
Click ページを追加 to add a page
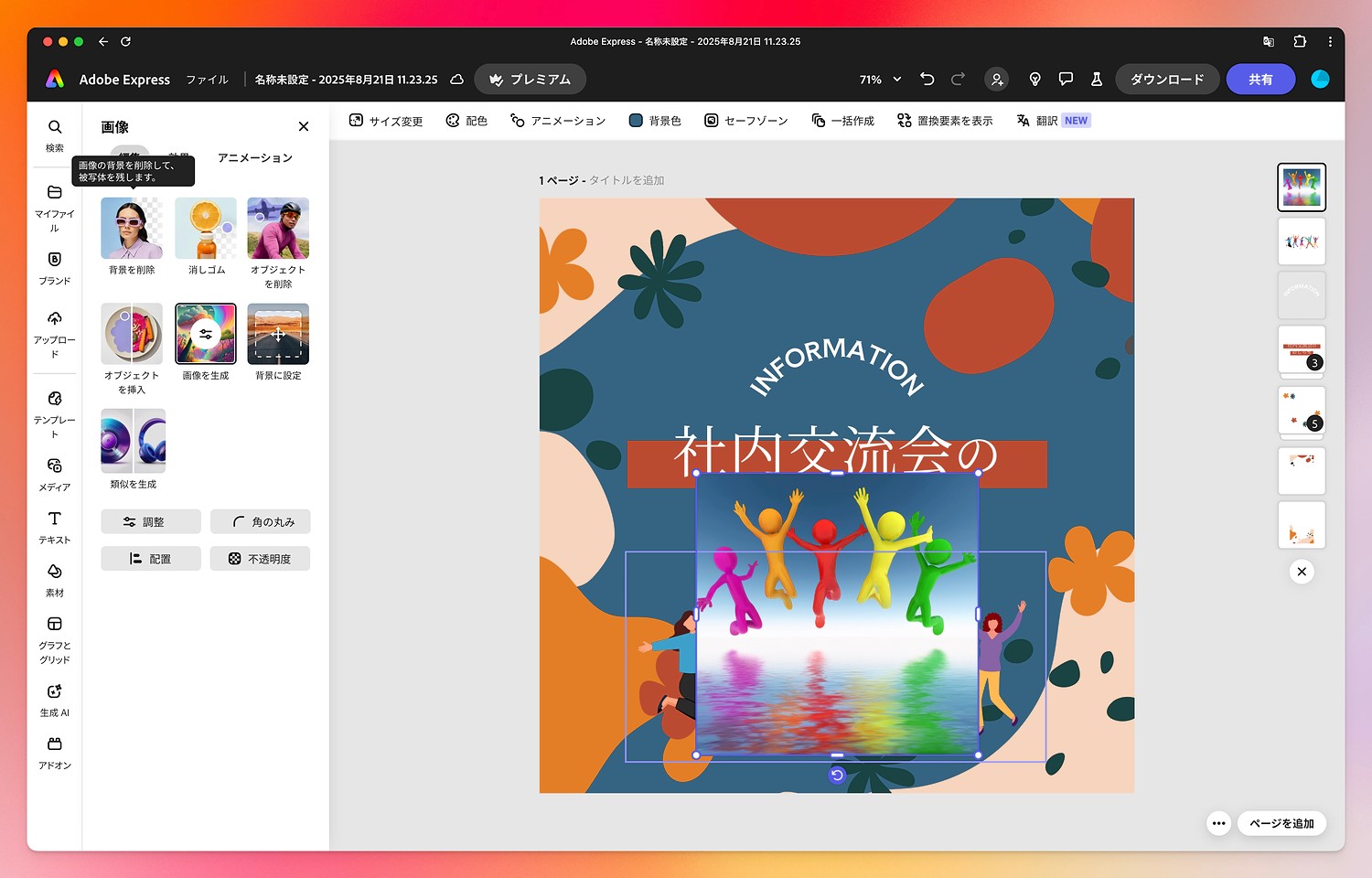[x=1282, y=823]
